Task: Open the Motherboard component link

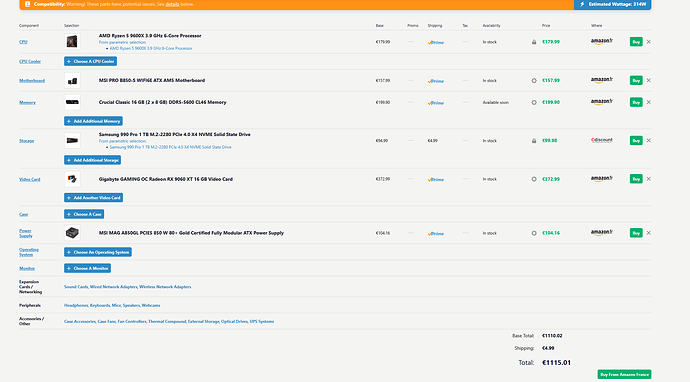Action: (32, 81)
